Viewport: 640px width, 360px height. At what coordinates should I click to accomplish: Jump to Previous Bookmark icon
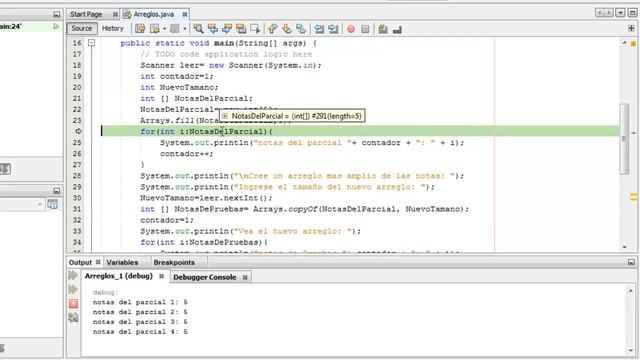point(272,29)
